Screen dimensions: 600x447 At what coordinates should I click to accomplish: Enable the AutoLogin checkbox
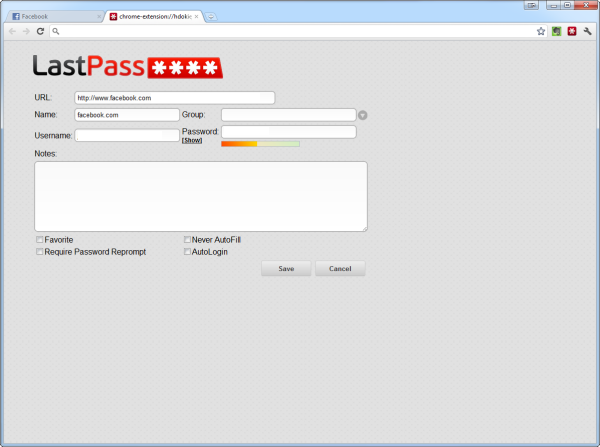188,252
